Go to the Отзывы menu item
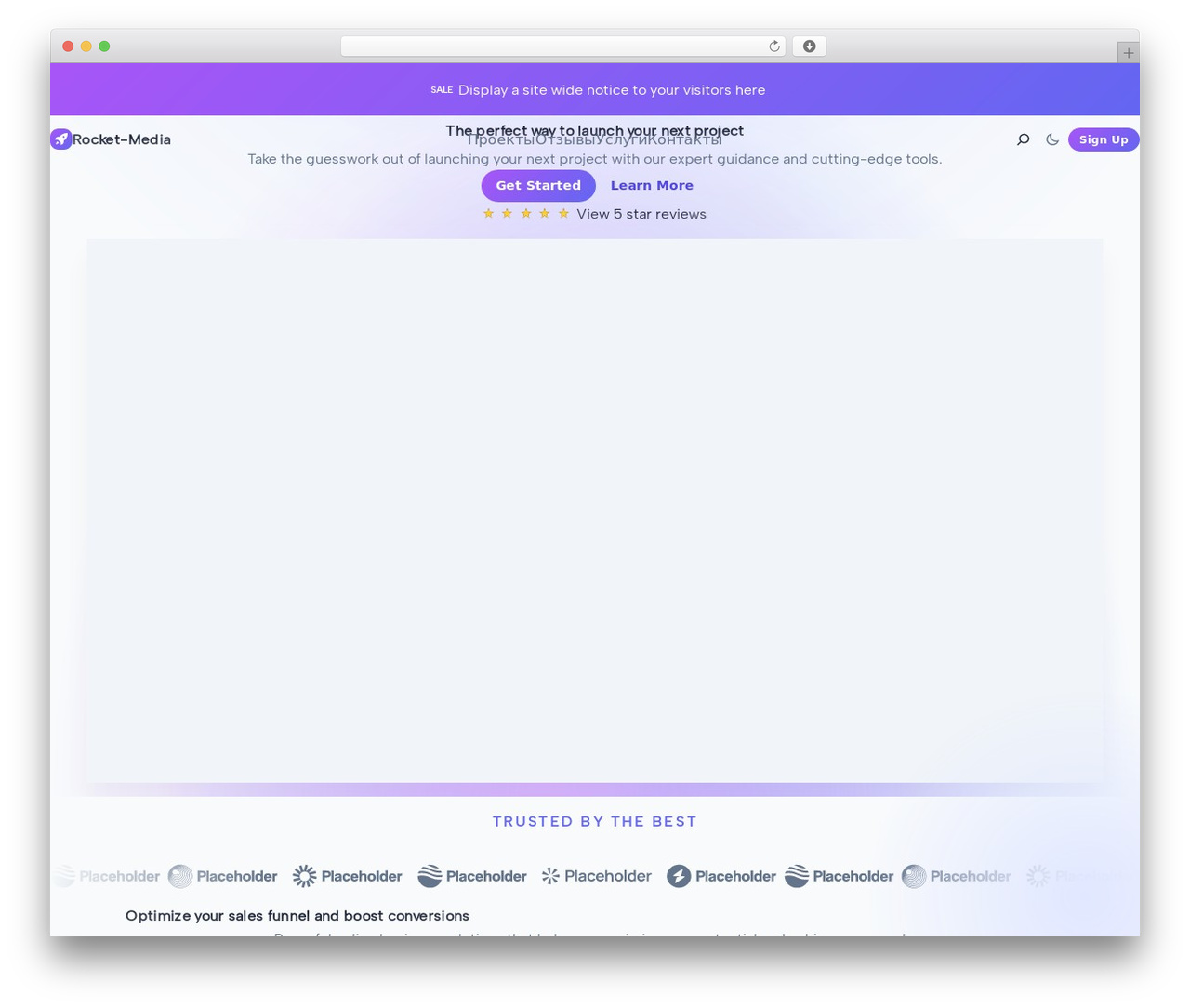The height and width of the screenshot is (1008, 1190). click(563, 140)
